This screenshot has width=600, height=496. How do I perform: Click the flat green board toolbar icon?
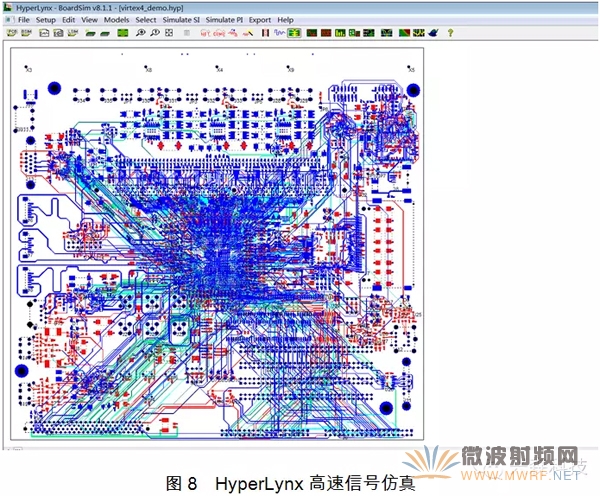coord(105,34)
